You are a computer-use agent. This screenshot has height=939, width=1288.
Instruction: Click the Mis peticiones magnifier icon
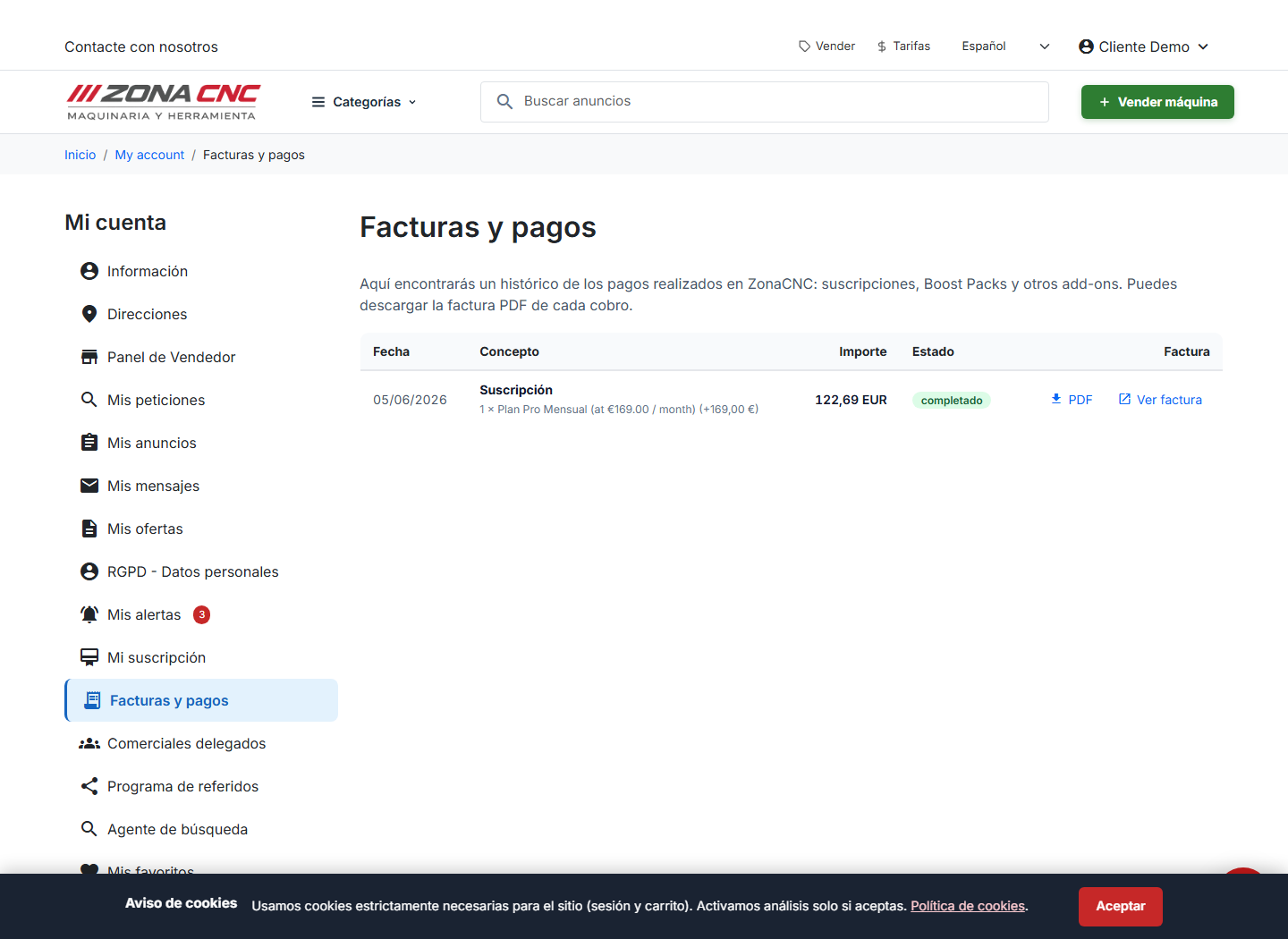tap(89, 400)
